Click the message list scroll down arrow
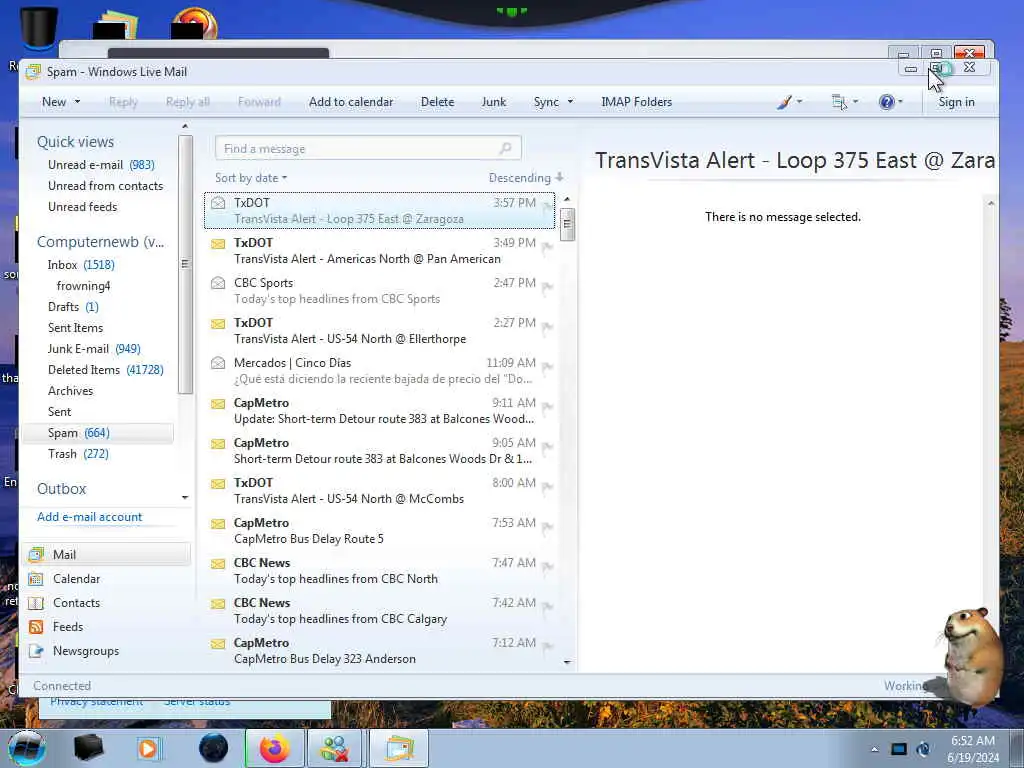The width and height of the screenshot is (1024, 768). tap(567, 662)
